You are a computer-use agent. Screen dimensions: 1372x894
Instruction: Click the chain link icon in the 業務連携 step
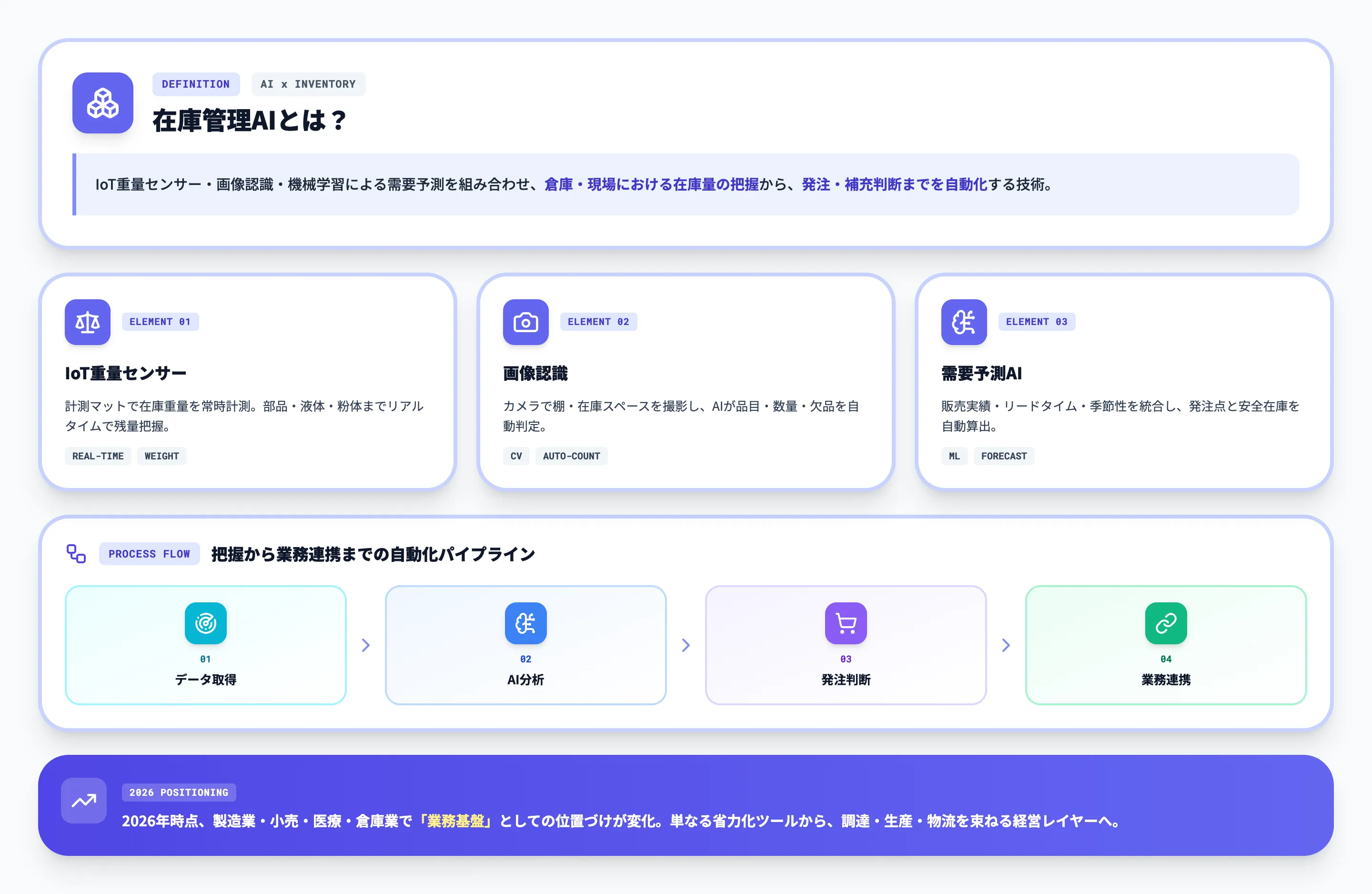[x=1166, y=623]
